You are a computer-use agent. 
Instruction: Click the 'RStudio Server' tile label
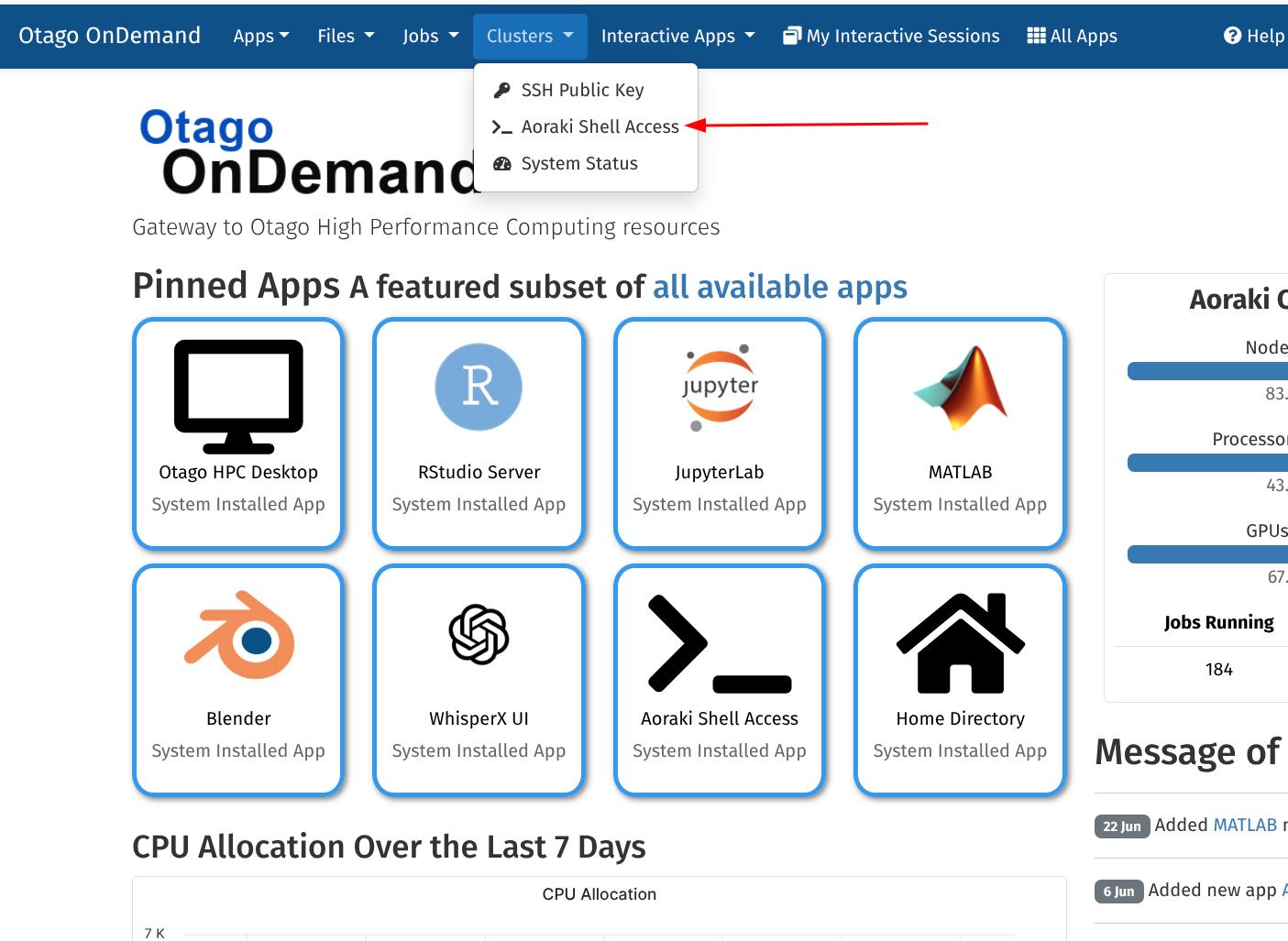coord(479,472)
